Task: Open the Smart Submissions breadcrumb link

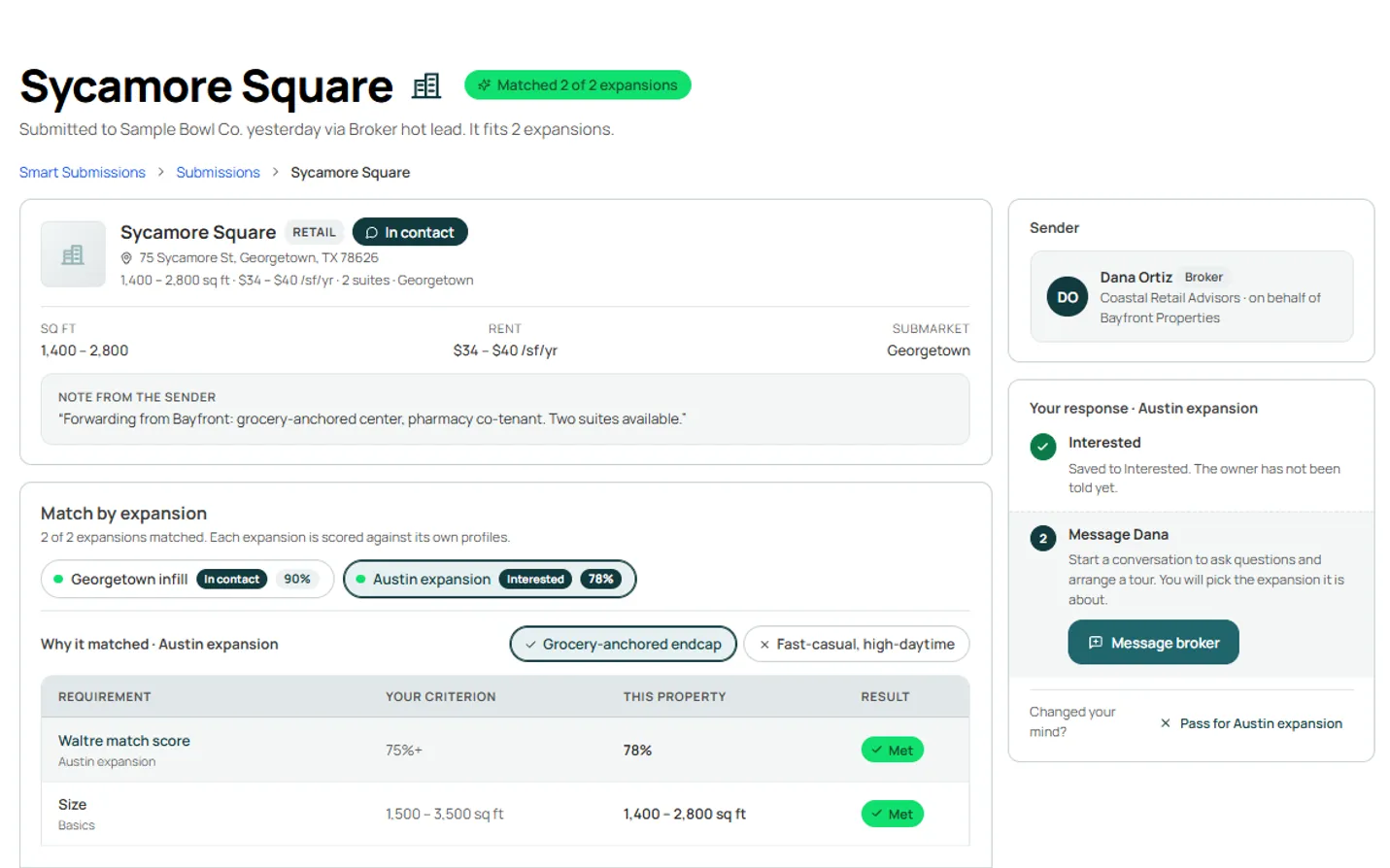Action: click(83, 172)
